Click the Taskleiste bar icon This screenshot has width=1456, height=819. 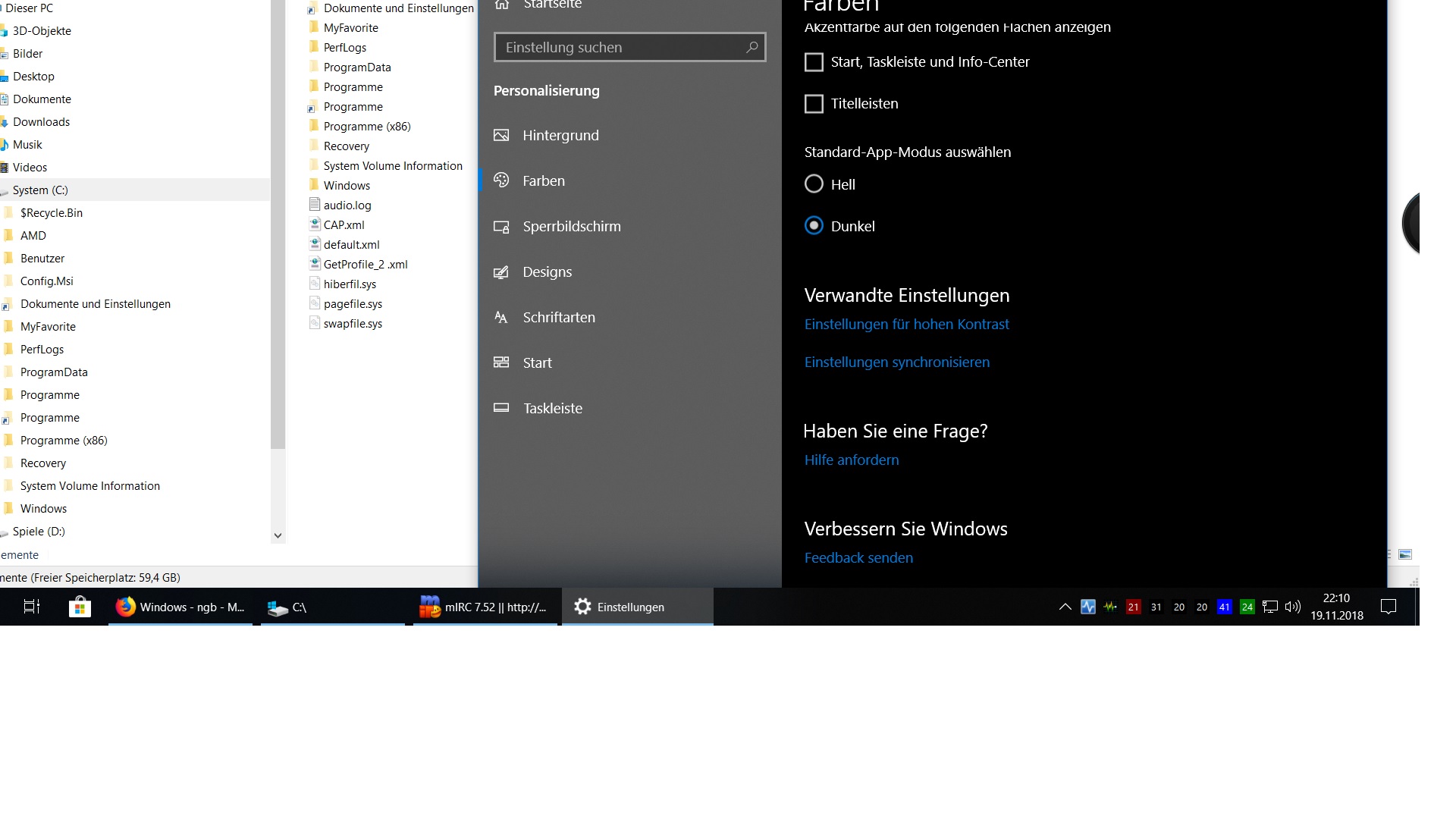501,408
